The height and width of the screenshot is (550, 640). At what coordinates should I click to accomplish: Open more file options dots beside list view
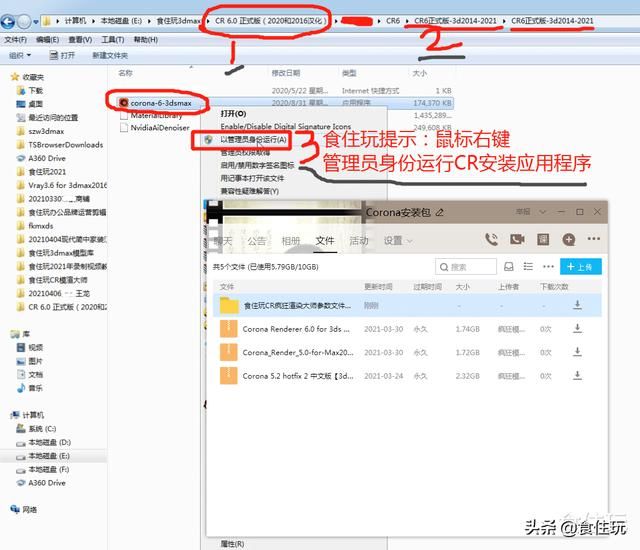click(x=548, y=267)
